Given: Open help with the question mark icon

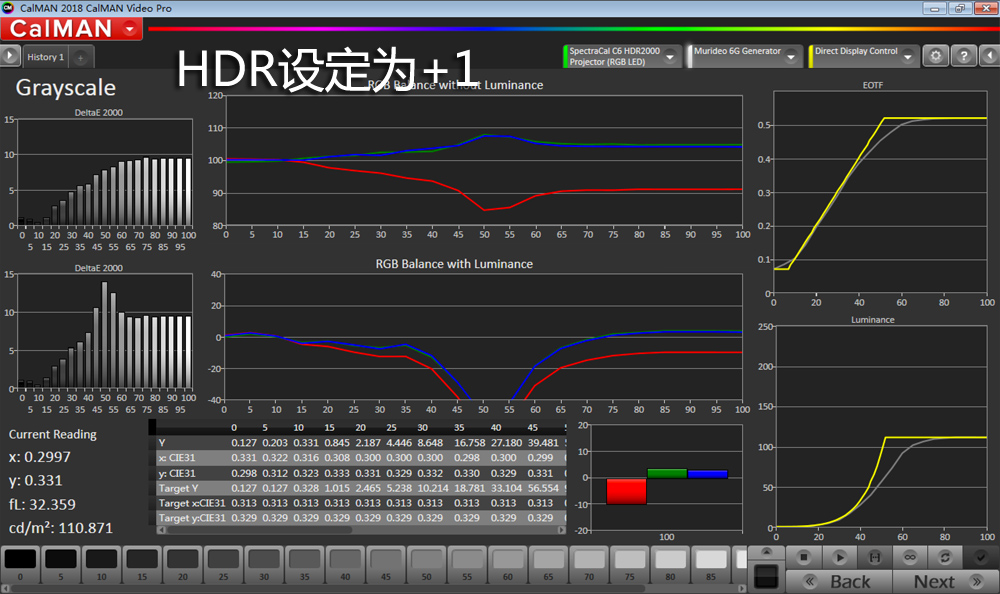Looking at the screenshot, I should pos(962,56).
